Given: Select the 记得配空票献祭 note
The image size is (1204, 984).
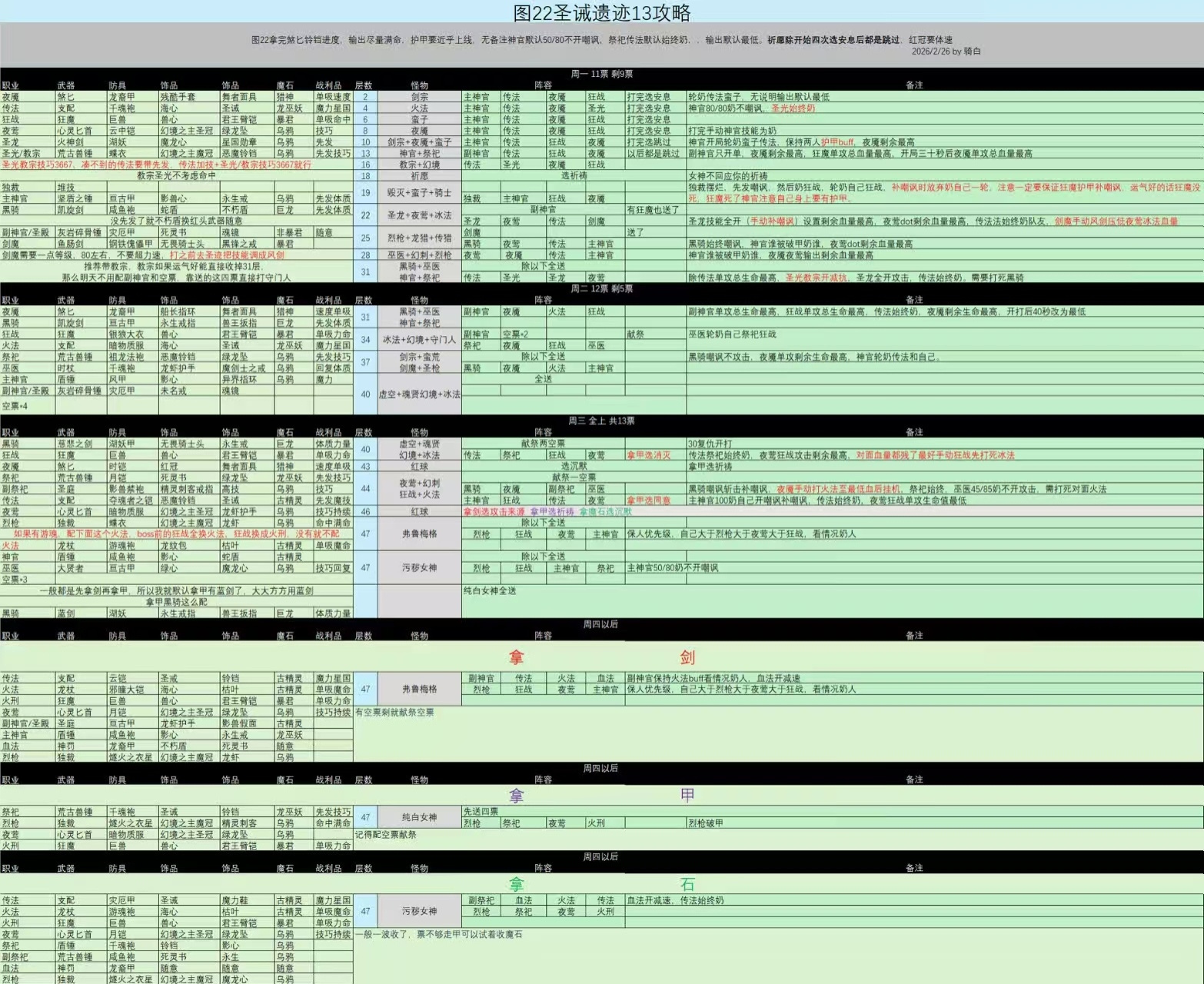Looking at the screenshot, I should (x=386, y=835).
